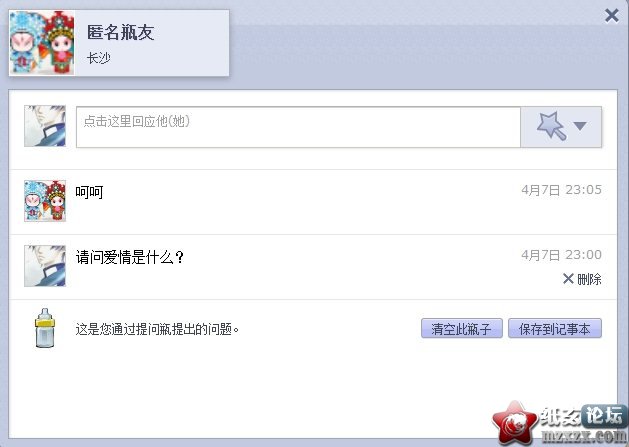Image resolution: width=629 pixels, height=447 pixels.
Task: Click the 保存到记事本 button
Action: tap(555, 329)
